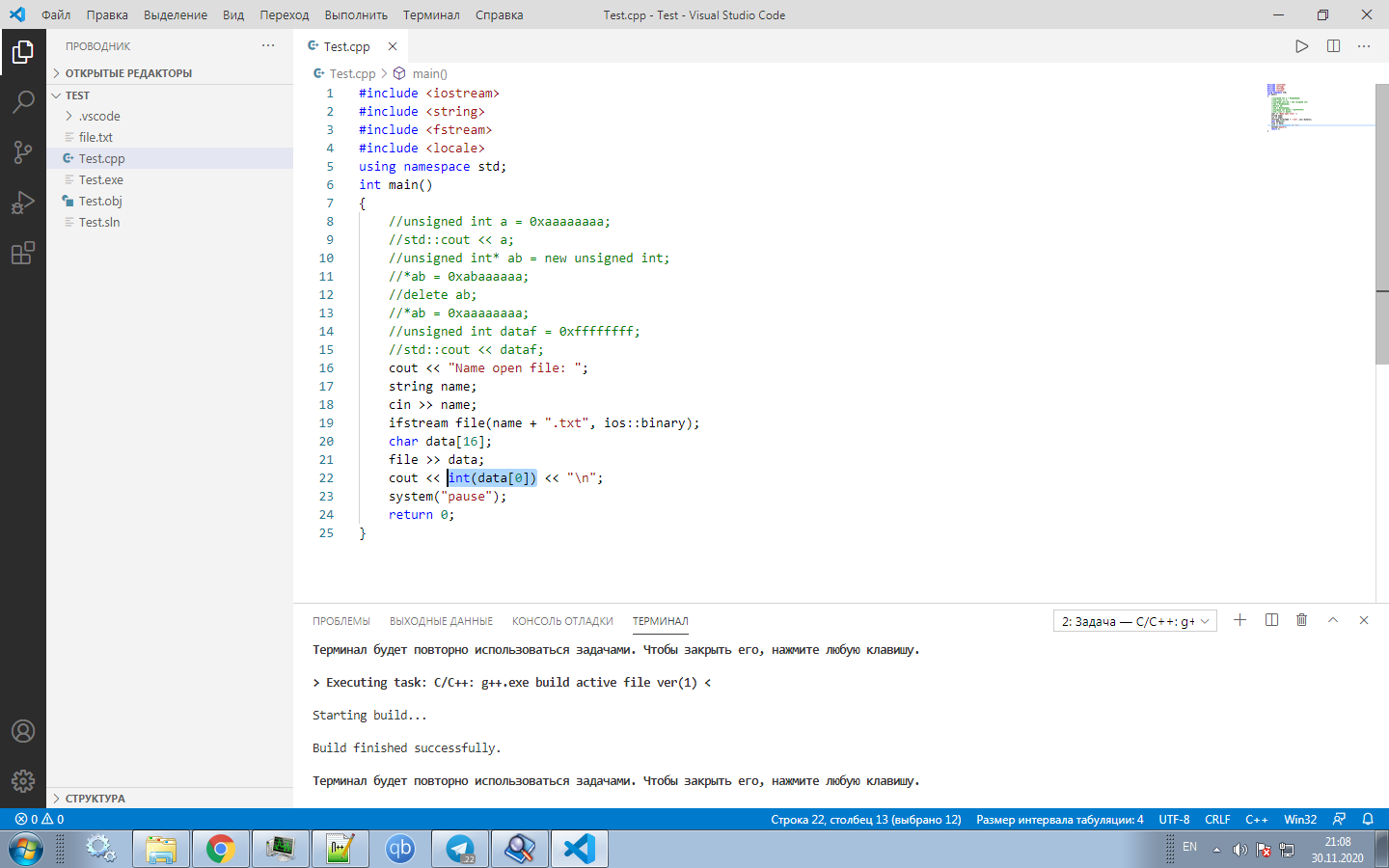Open the Accounts menu icon

pos(23,731)
